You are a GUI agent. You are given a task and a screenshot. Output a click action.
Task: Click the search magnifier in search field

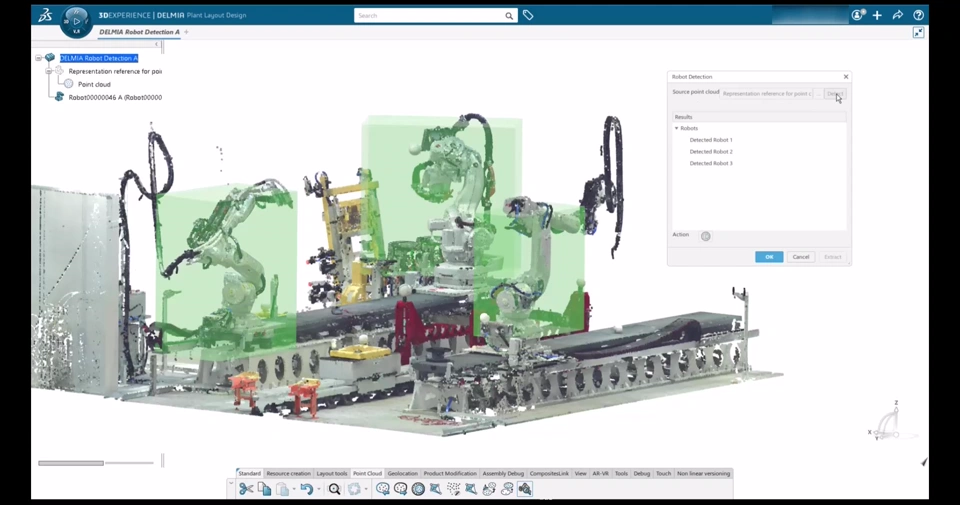tap(509, 16)
